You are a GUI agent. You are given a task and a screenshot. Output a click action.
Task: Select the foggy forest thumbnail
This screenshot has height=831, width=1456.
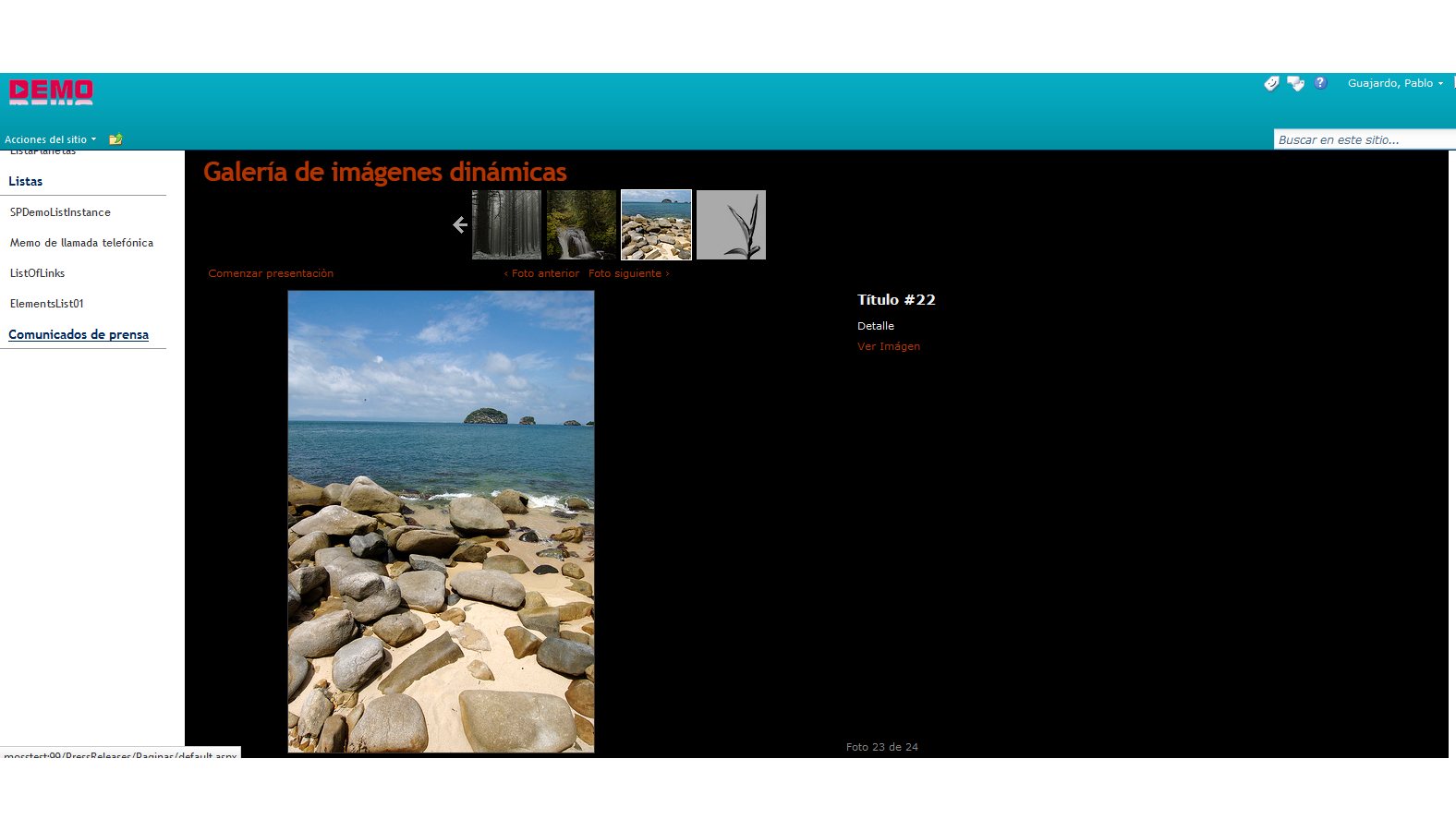point(506,224)
